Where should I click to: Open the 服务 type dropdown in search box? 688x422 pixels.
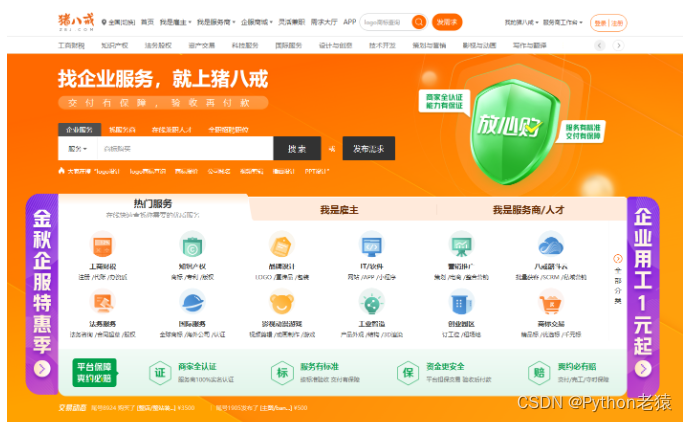click(x=78, y=149)
